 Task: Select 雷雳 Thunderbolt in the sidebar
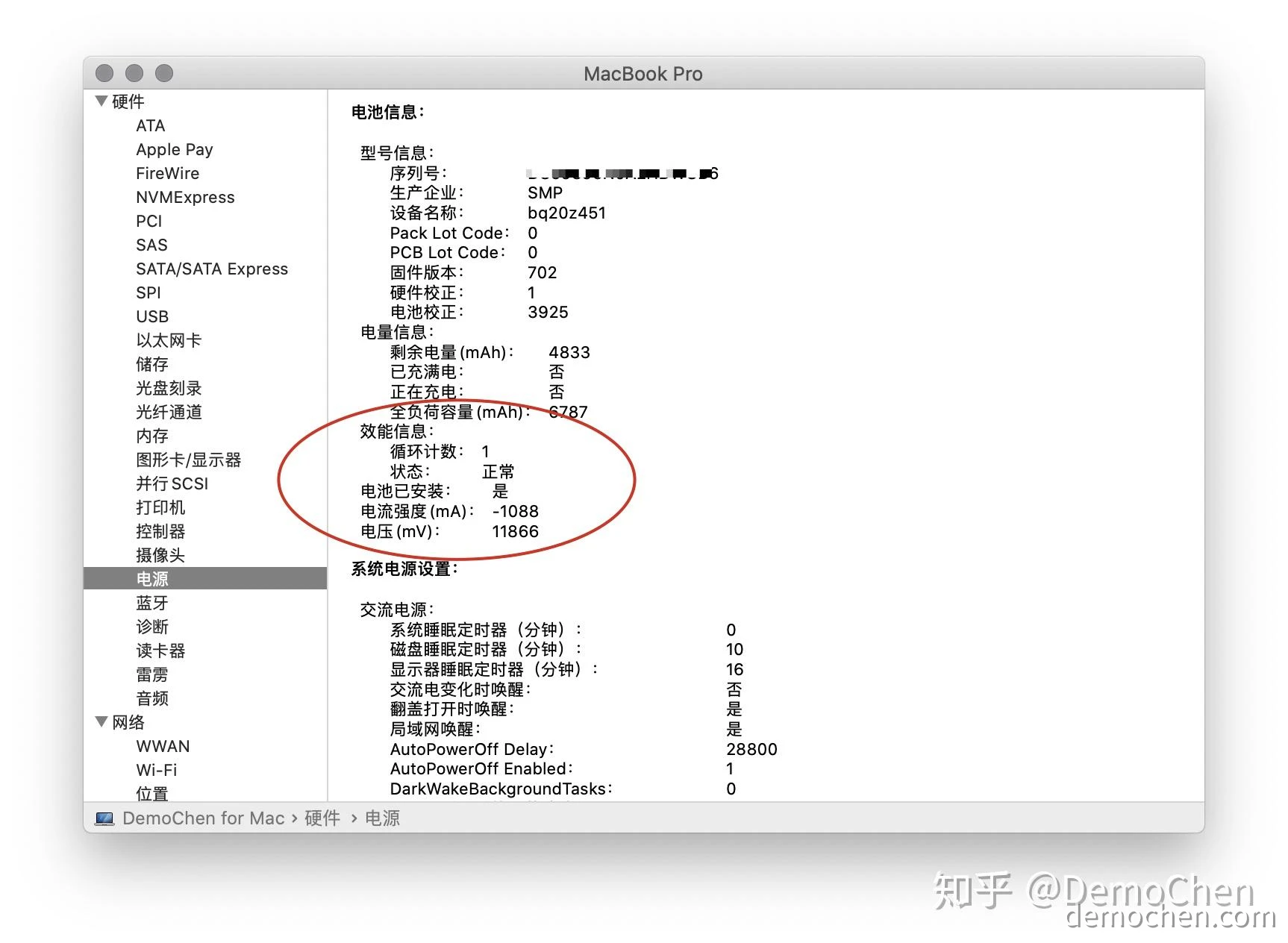pyautogui.click(x=152, y=674)
